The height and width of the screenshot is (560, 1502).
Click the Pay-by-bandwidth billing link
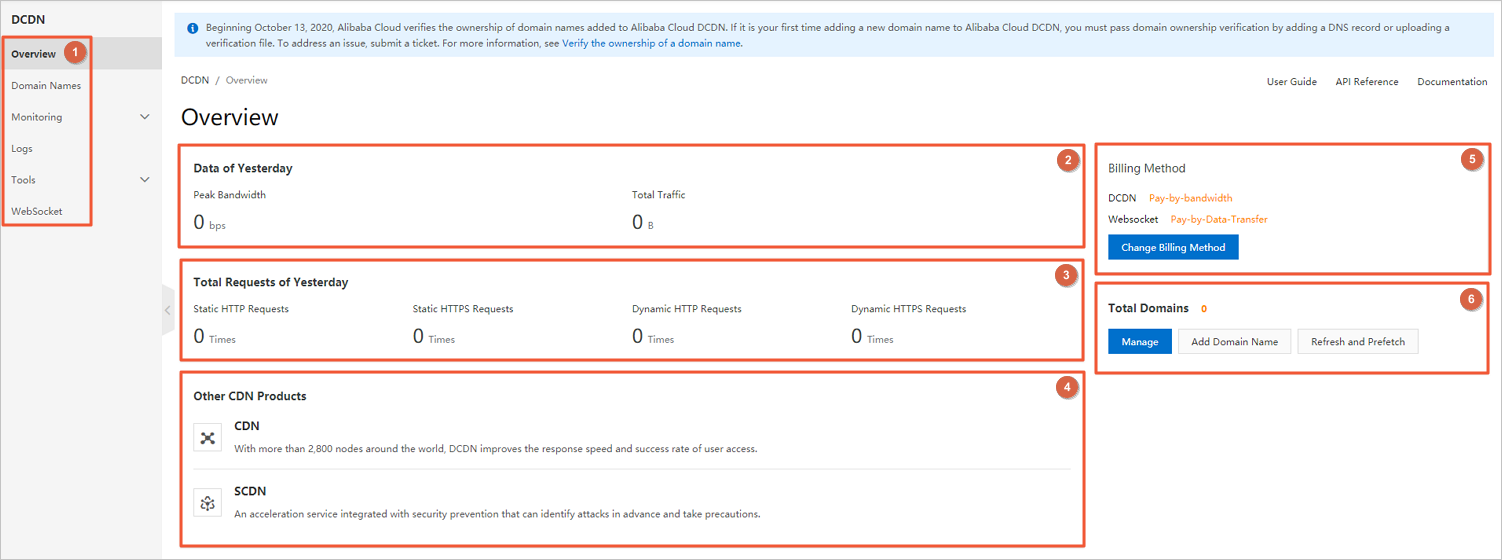tap(1190, 199)
